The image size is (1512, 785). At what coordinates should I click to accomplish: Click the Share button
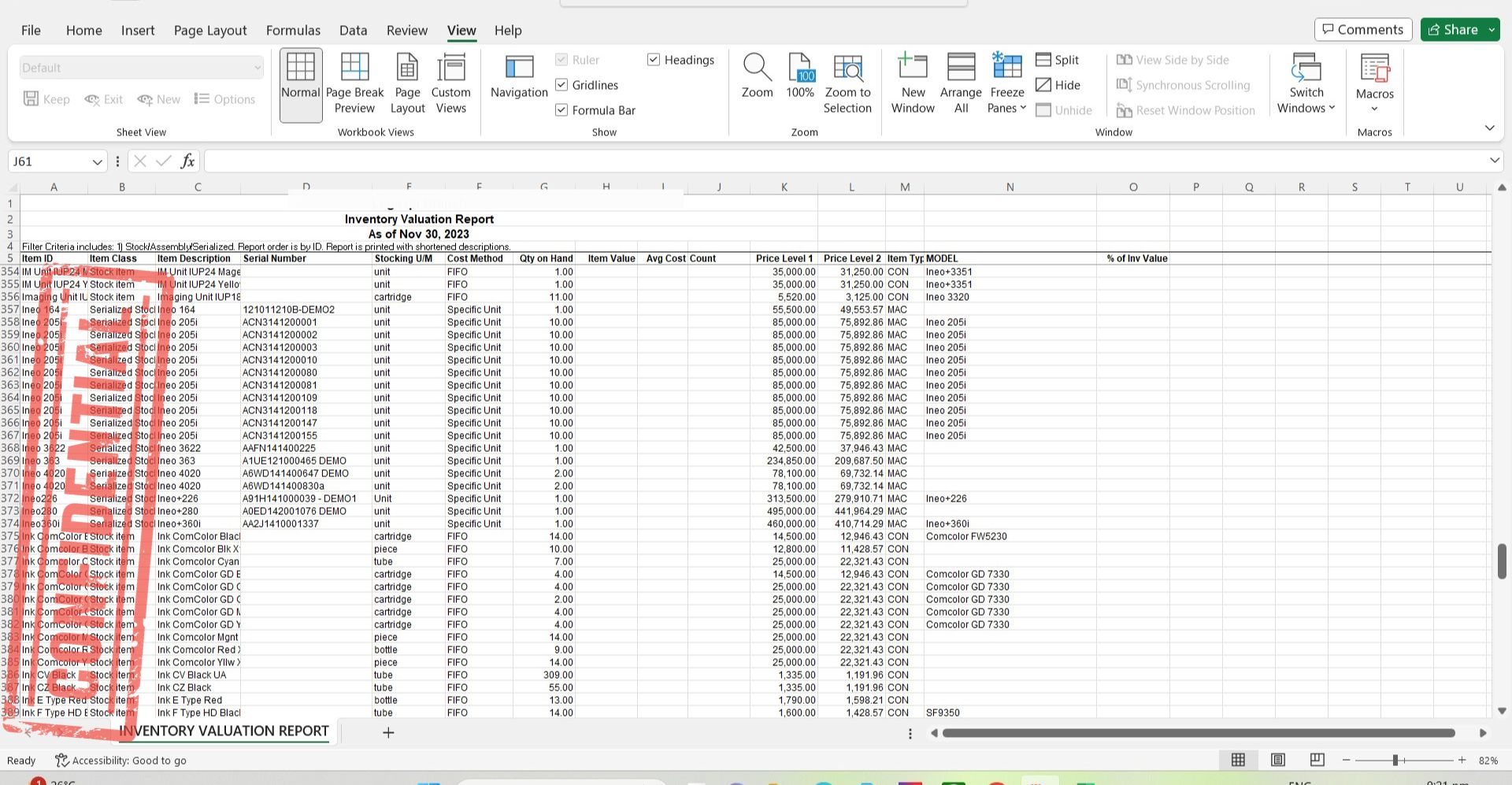(1453, 30)
